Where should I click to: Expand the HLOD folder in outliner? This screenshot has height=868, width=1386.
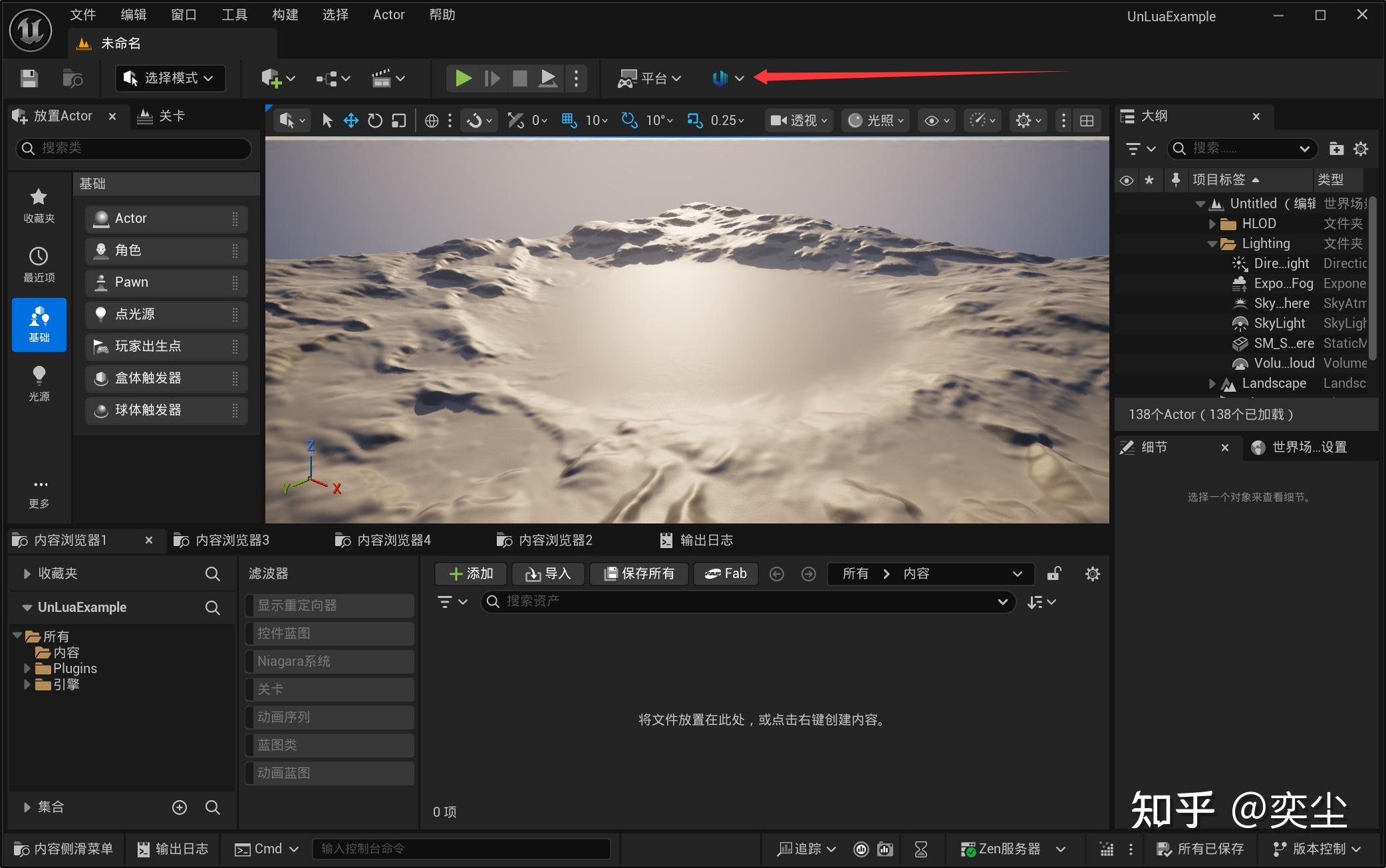[x=1212, y=223]
